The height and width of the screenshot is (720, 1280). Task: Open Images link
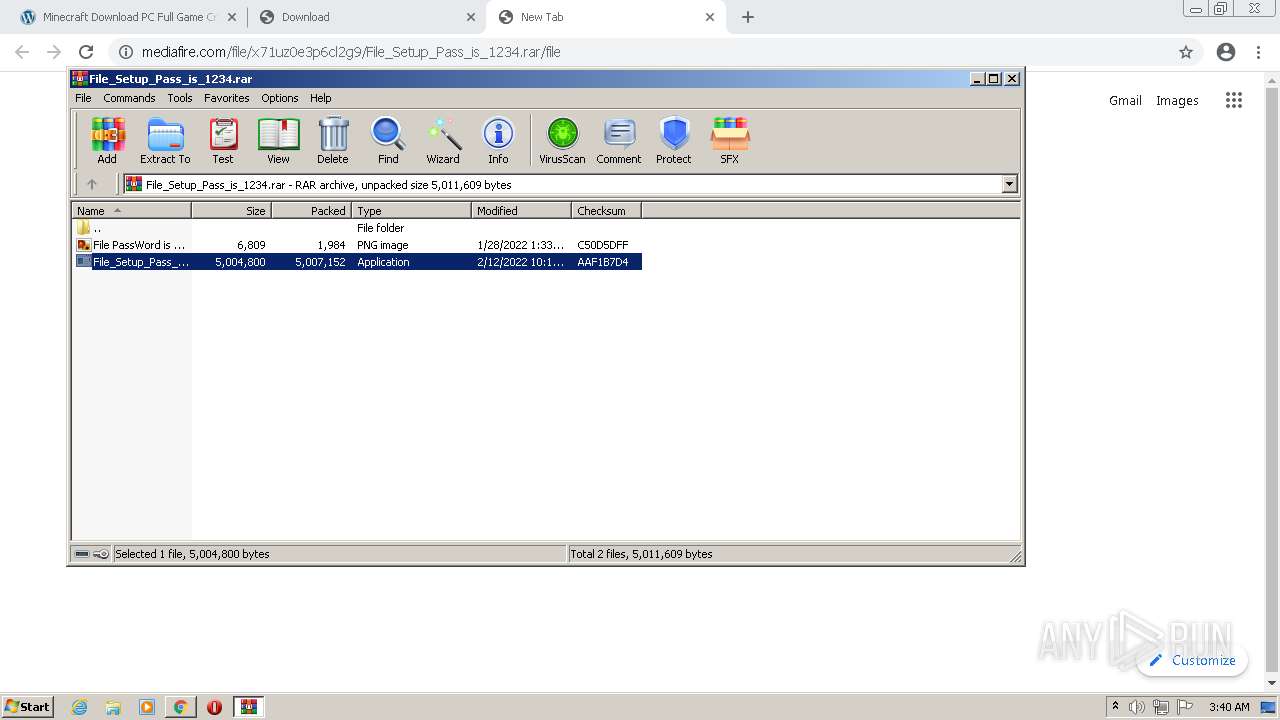click(x=1177, y=100)
